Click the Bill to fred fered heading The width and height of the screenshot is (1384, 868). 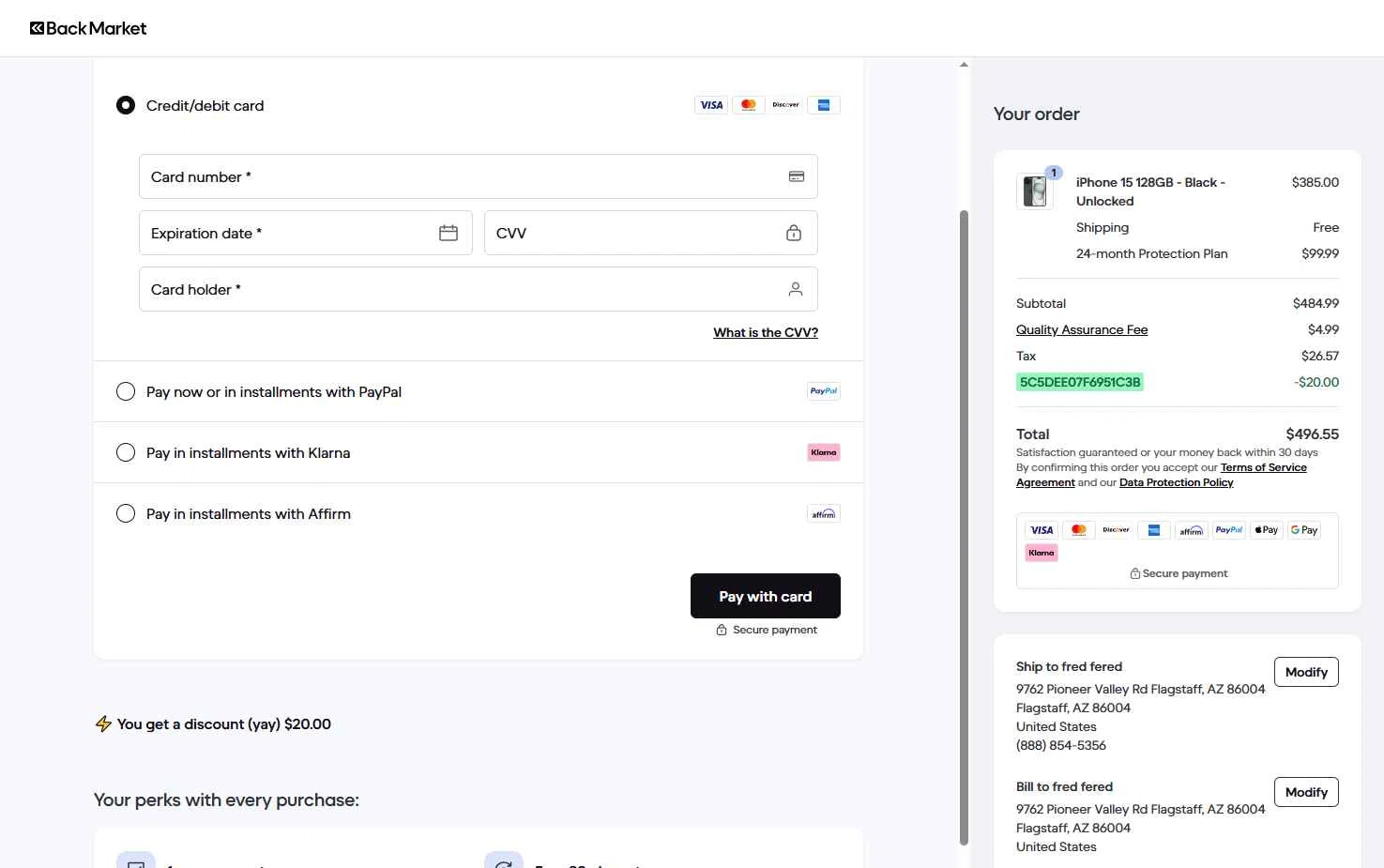pos(1064,786)
